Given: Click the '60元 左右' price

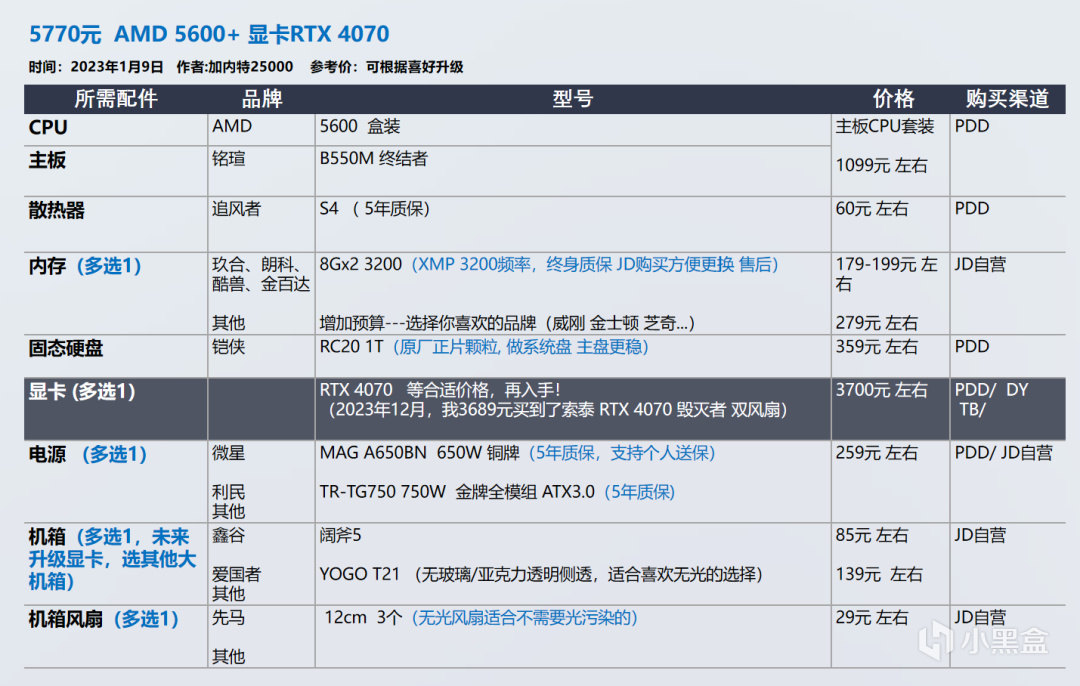Looking at the screenshot, I should 872,209.
